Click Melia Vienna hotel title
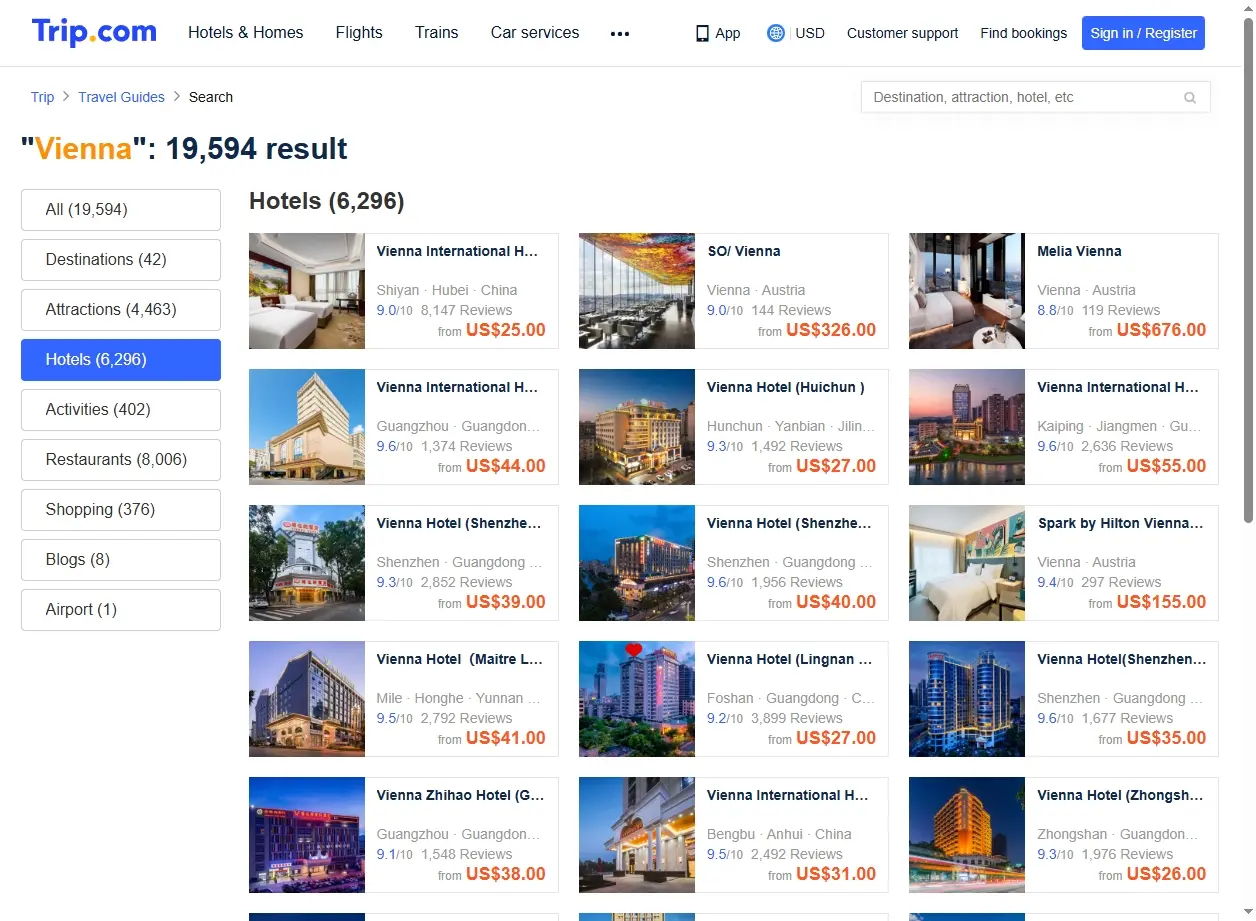1256x921 pixels. click(1079, 251)
